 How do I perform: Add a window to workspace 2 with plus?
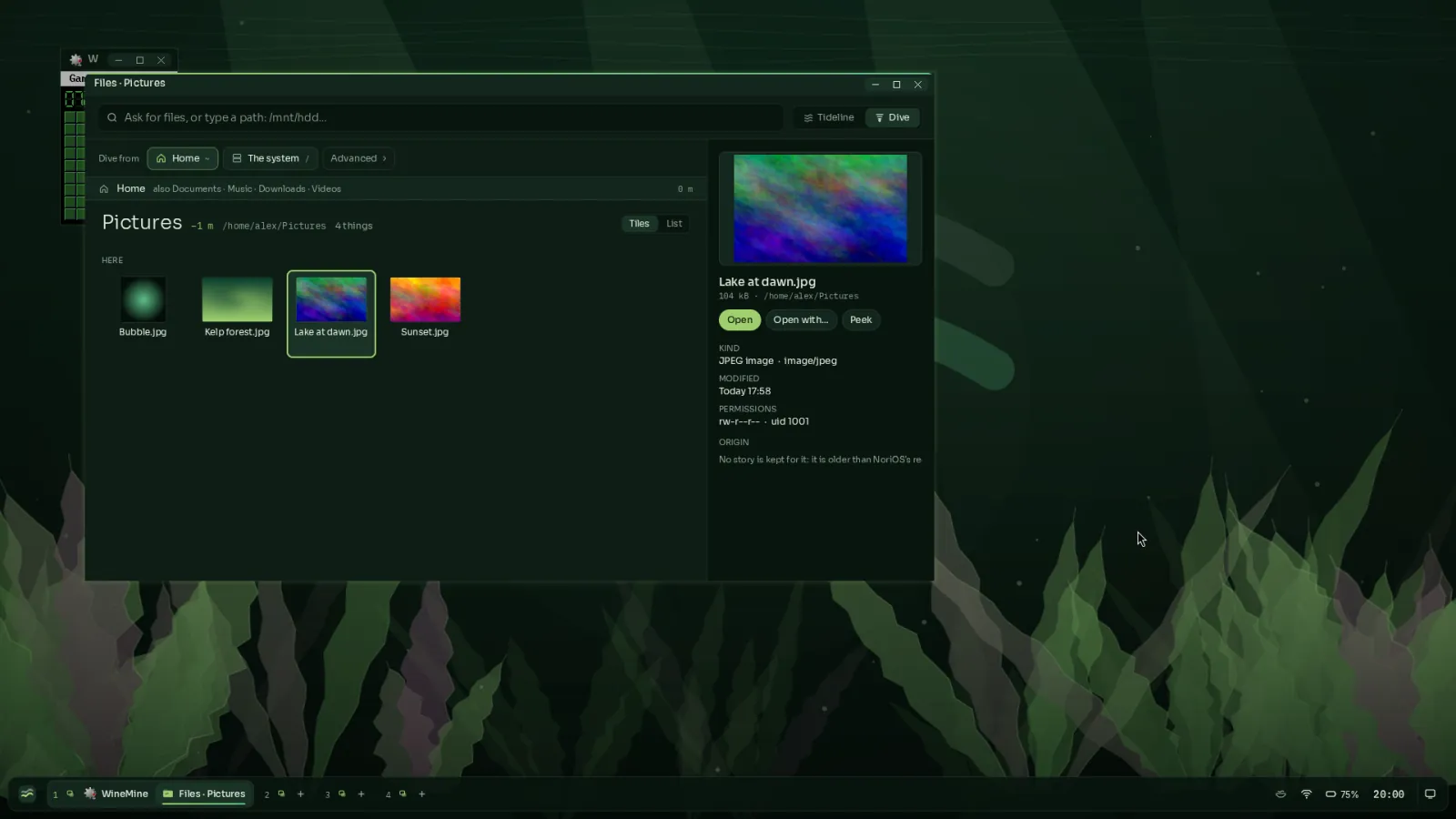[300, 794]
